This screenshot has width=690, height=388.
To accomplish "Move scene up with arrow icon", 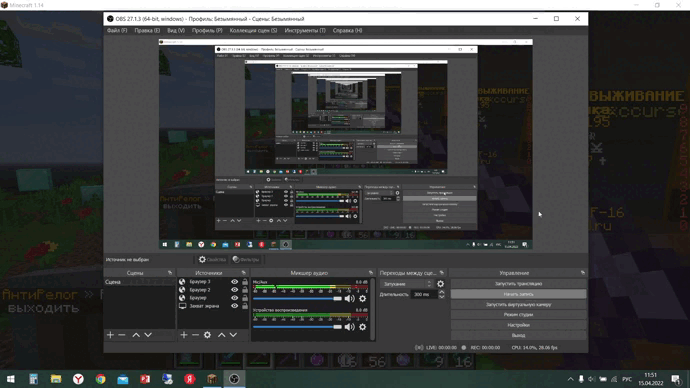I will click(x=136, y=335).
